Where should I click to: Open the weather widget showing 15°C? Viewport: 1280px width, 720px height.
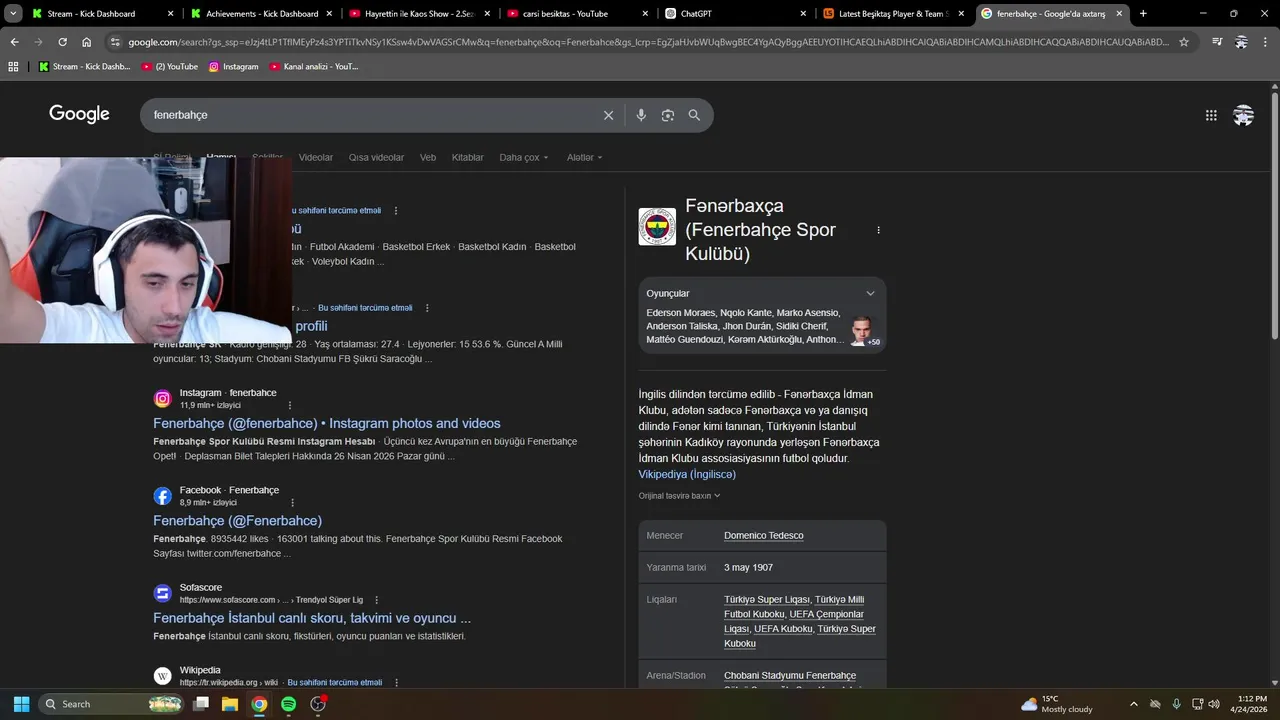tap(1057, 704)
